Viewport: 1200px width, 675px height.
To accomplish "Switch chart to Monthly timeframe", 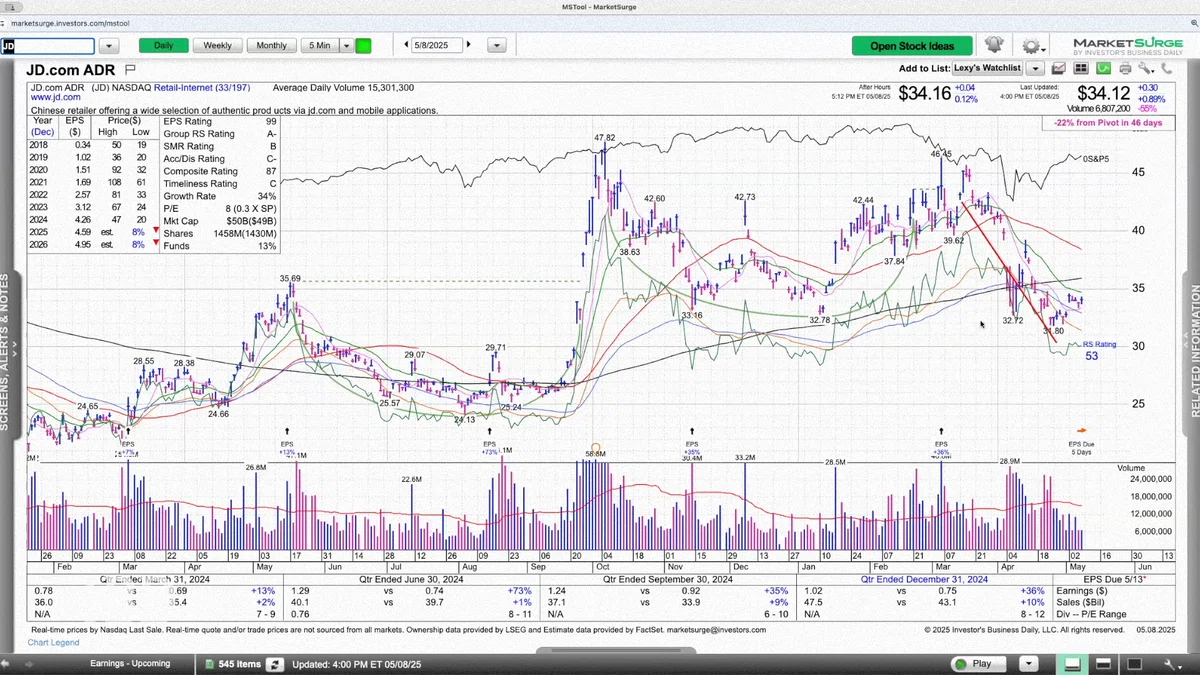I will coord(272,45).
